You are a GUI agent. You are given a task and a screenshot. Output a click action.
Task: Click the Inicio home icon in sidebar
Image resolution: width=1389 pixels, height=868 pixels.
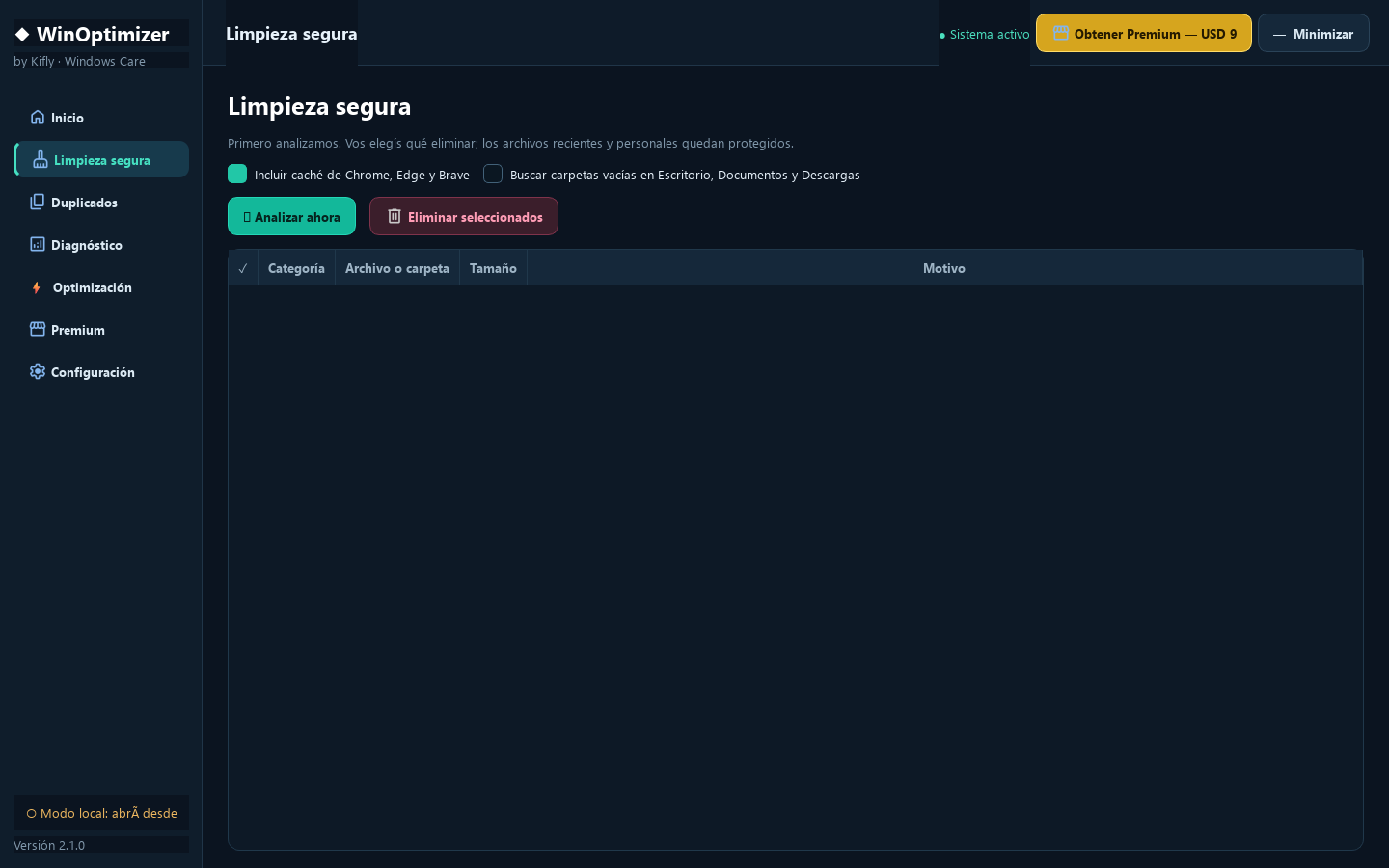(38, 117)
